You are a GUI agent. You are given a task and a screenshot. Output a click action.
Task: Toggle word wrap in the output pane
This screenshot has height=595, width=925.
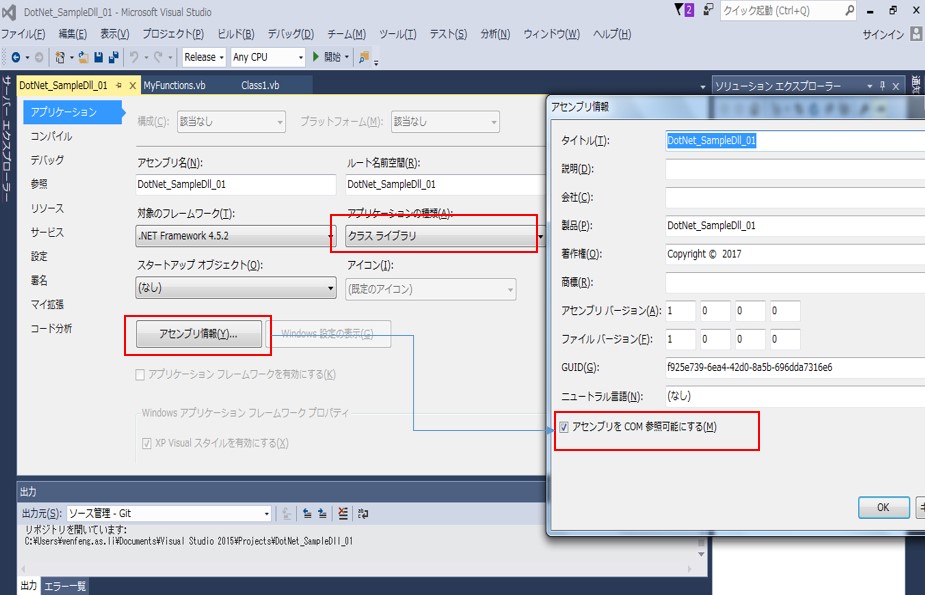[364, 512]
